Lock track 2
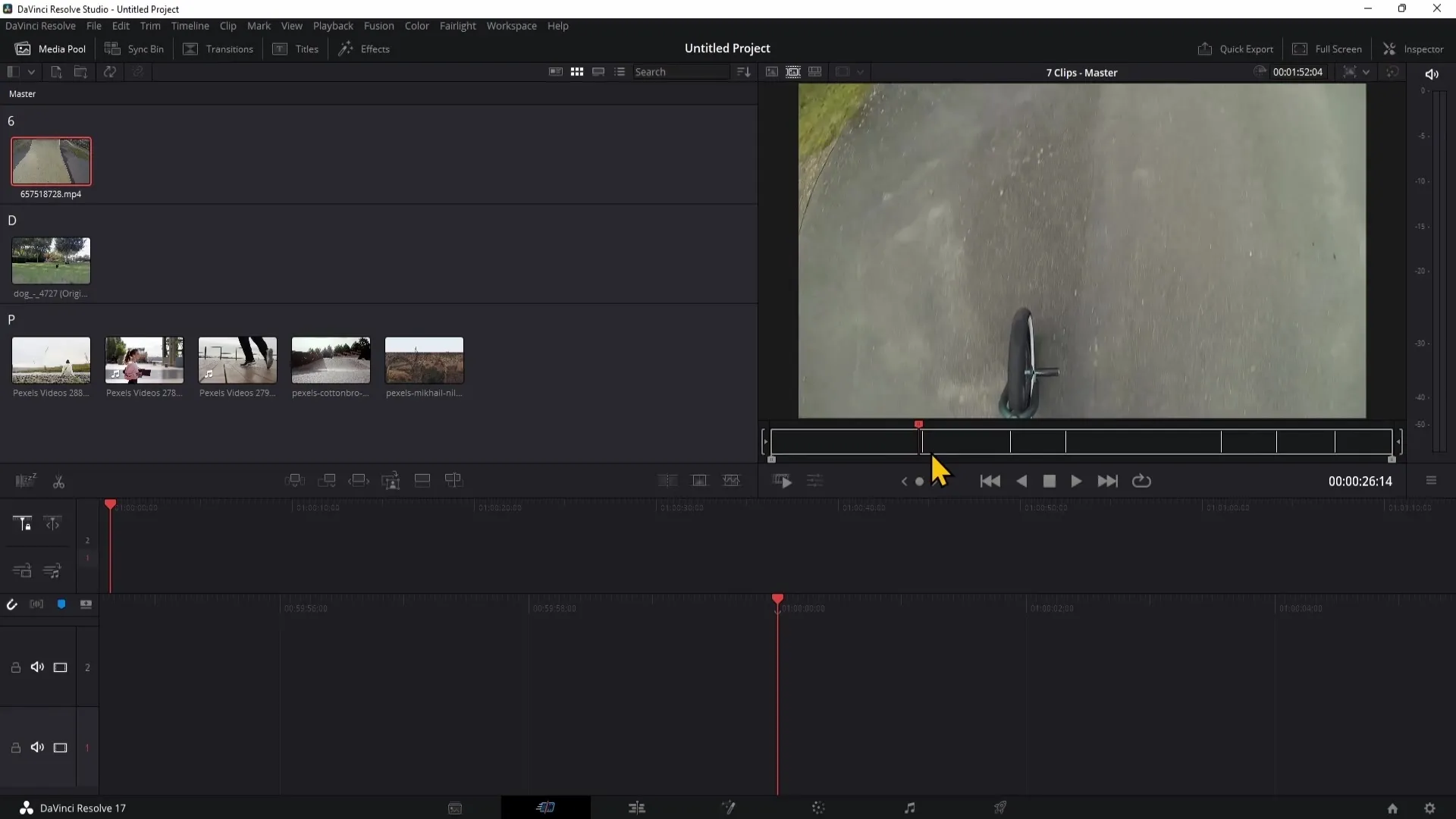Viewport: 1456px width, 819px height. [x=15, y=667]
